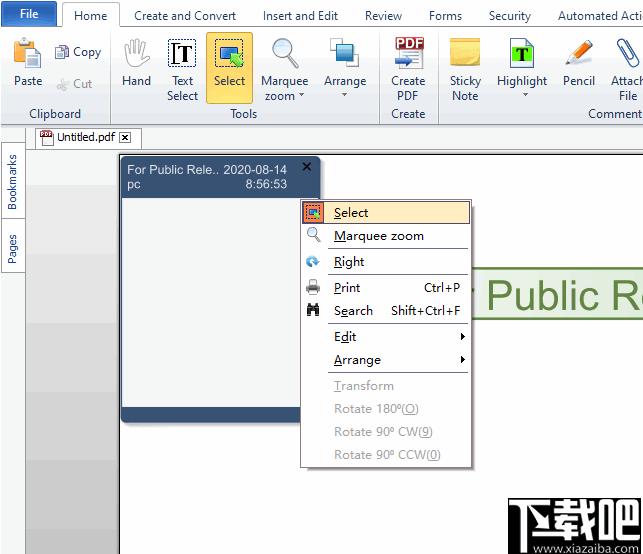This screenshot has width=643, height=554.
Task: Open the Arrange ribbon dropdown arrow
Action: [x=344, y=94]
